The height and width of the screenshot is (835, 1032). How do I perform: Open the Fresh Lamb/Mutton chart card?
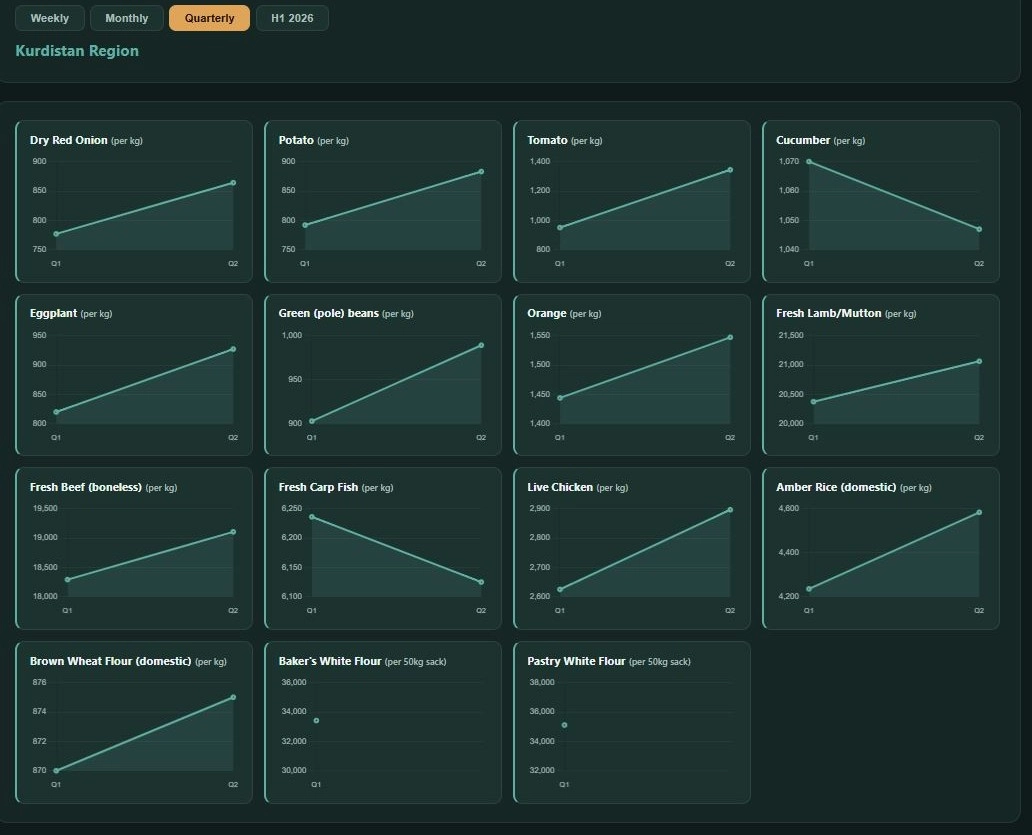coord(881,375)
